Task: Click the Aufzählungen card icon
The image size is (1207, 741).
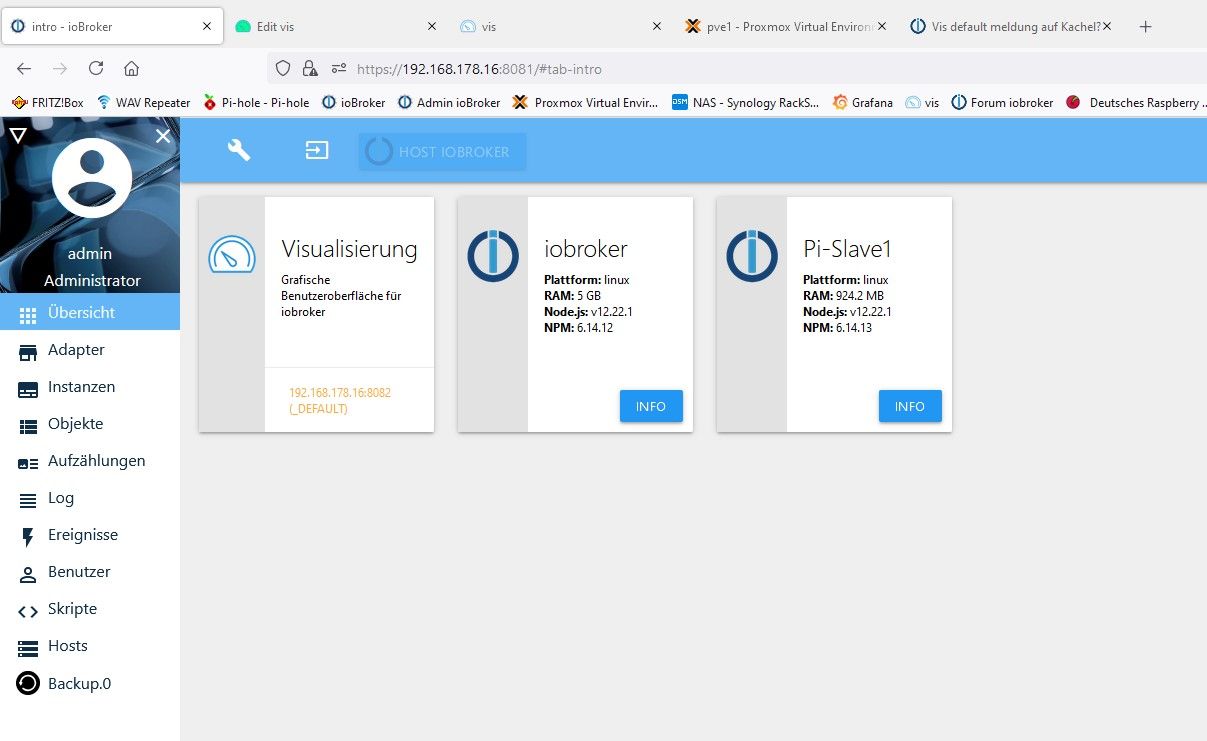Action: click(28, 463)
